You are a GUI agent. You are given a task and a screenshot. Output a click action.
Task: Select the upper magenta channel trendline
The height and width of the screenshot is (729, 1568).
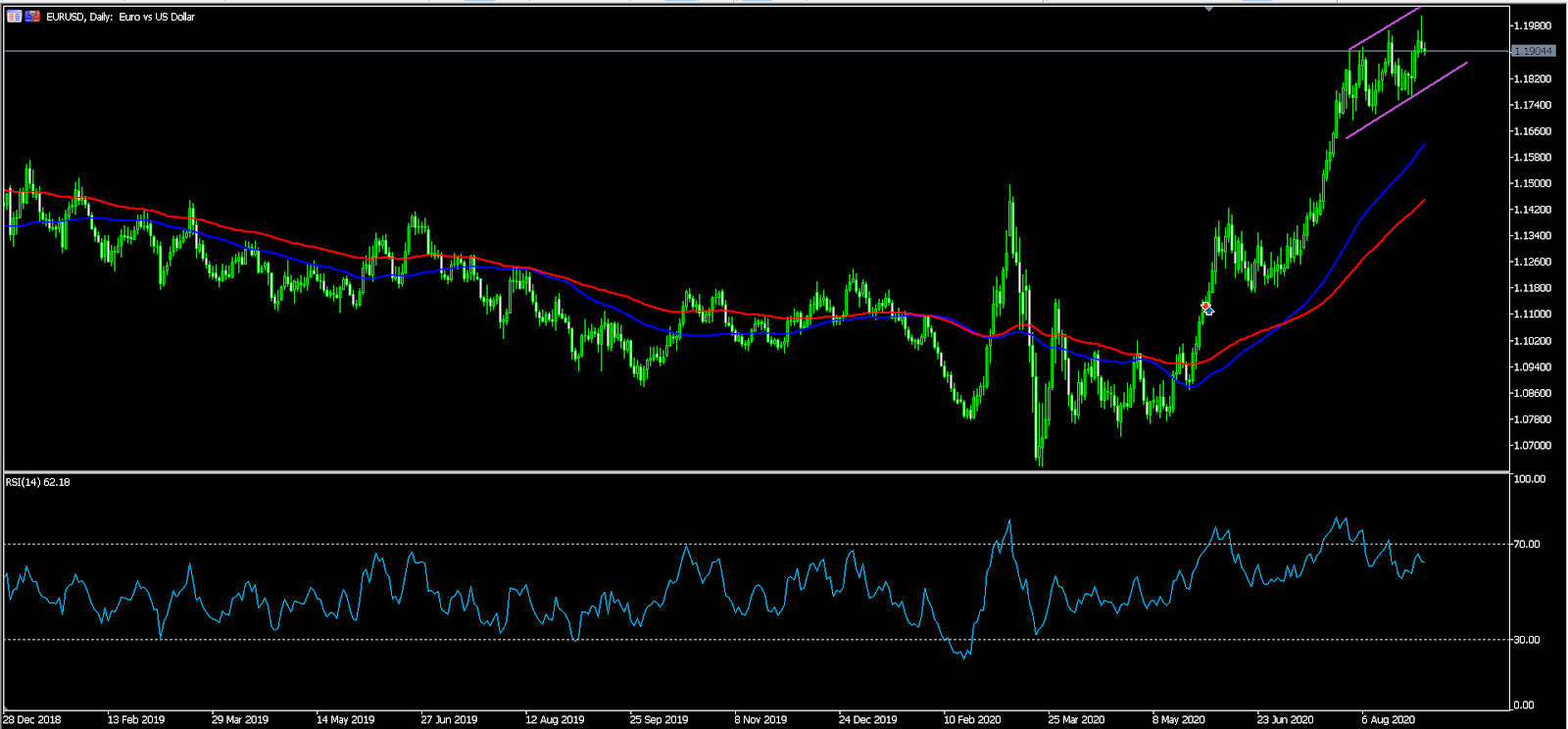coord(1385,29)
